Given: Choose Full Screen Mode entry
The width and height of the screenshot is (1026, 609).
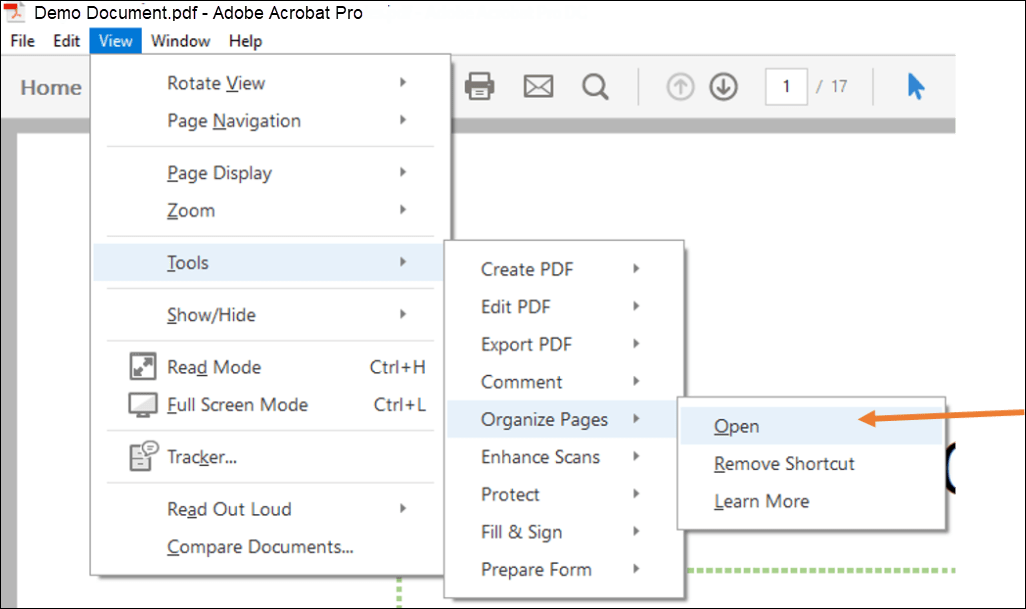Looking at the screenshot, I should tap(269, 404).
